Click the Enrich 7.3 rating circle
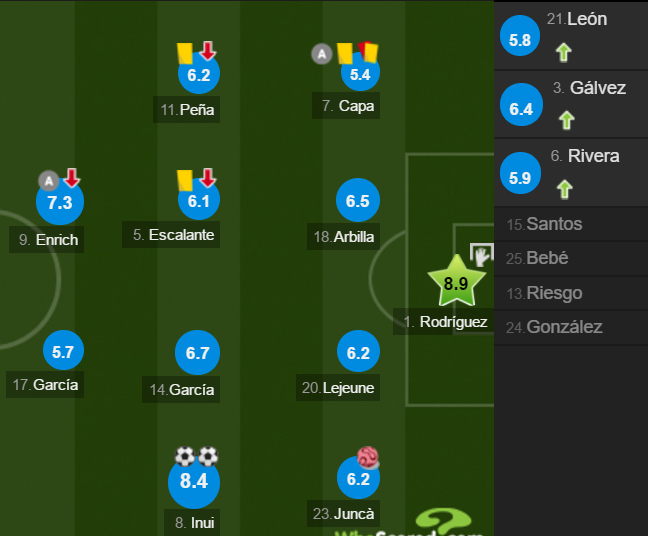The width and height of the screenshot is (648, 536). (x=60, y=203)
